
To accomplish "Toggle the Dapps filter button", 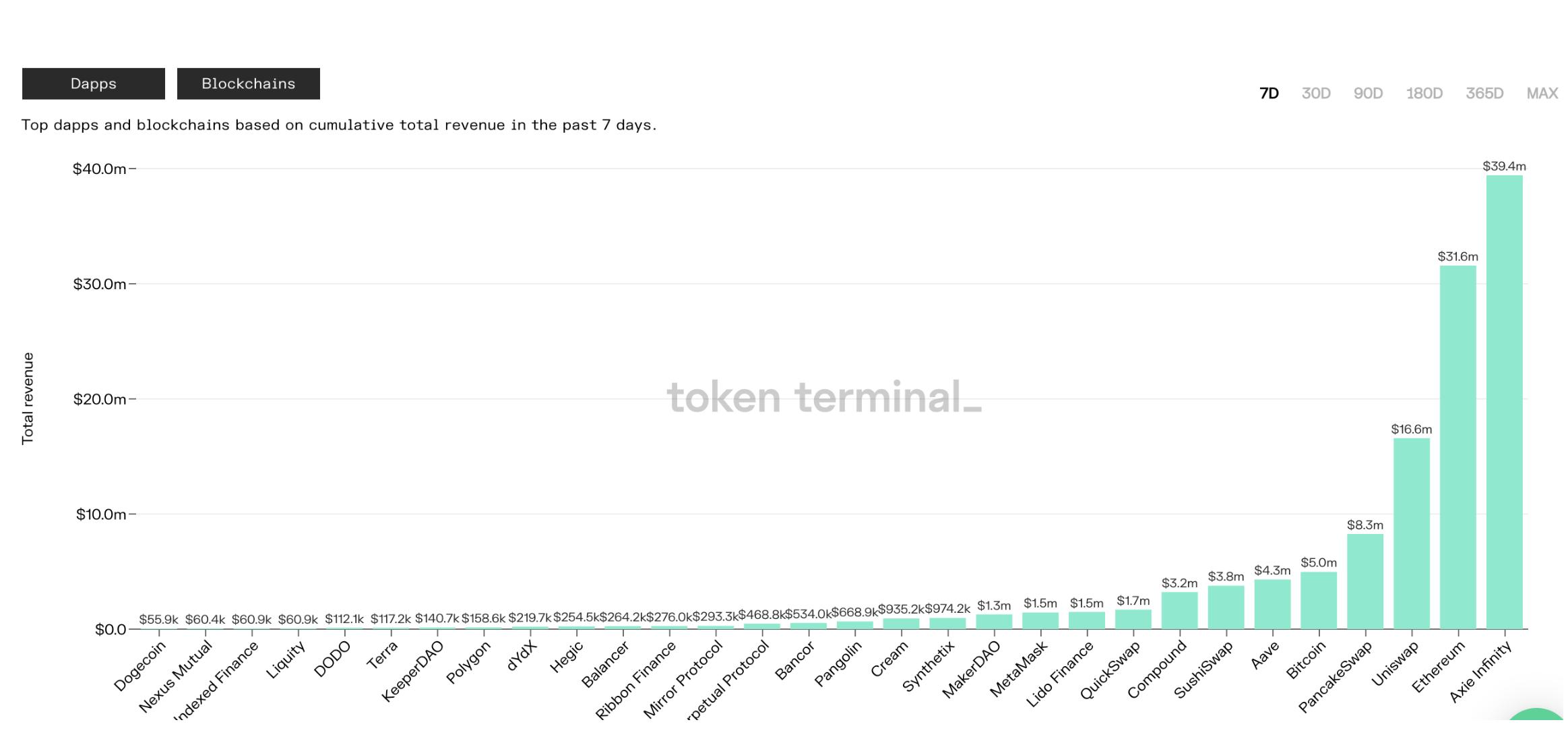I will [x=93, y=84].
